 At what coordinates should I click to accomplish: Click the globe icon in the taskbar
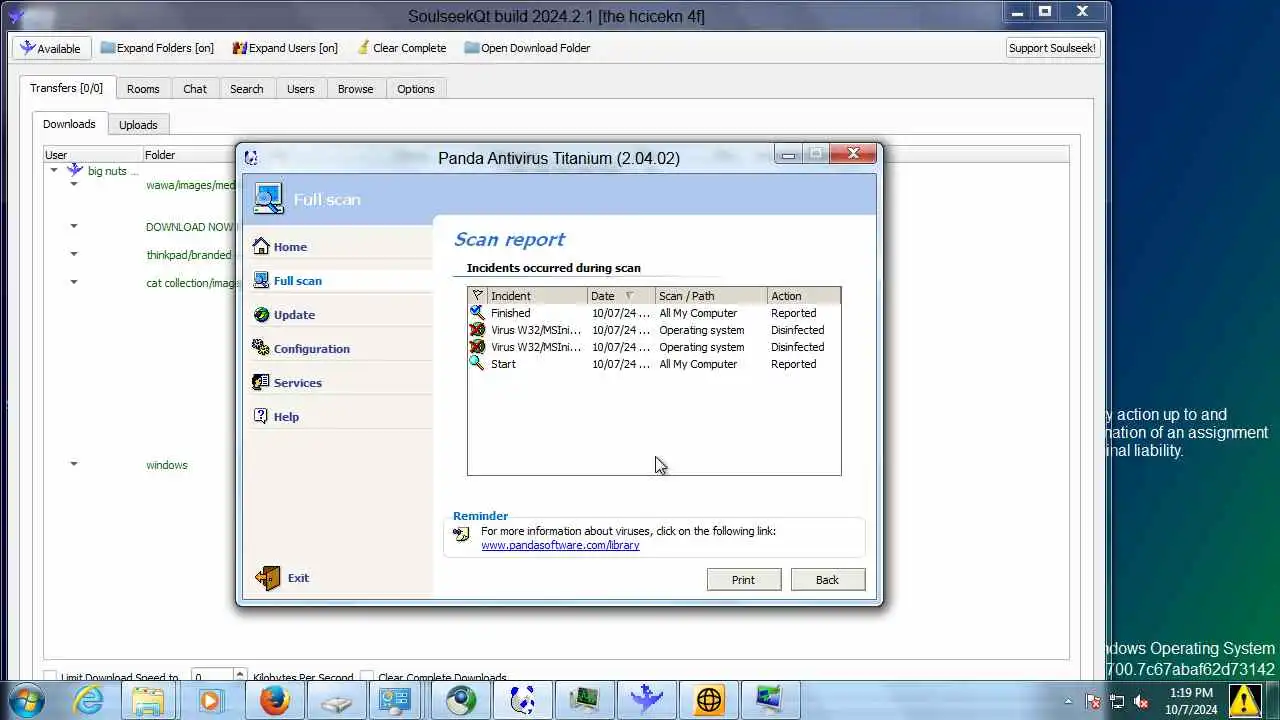(708, 700)
